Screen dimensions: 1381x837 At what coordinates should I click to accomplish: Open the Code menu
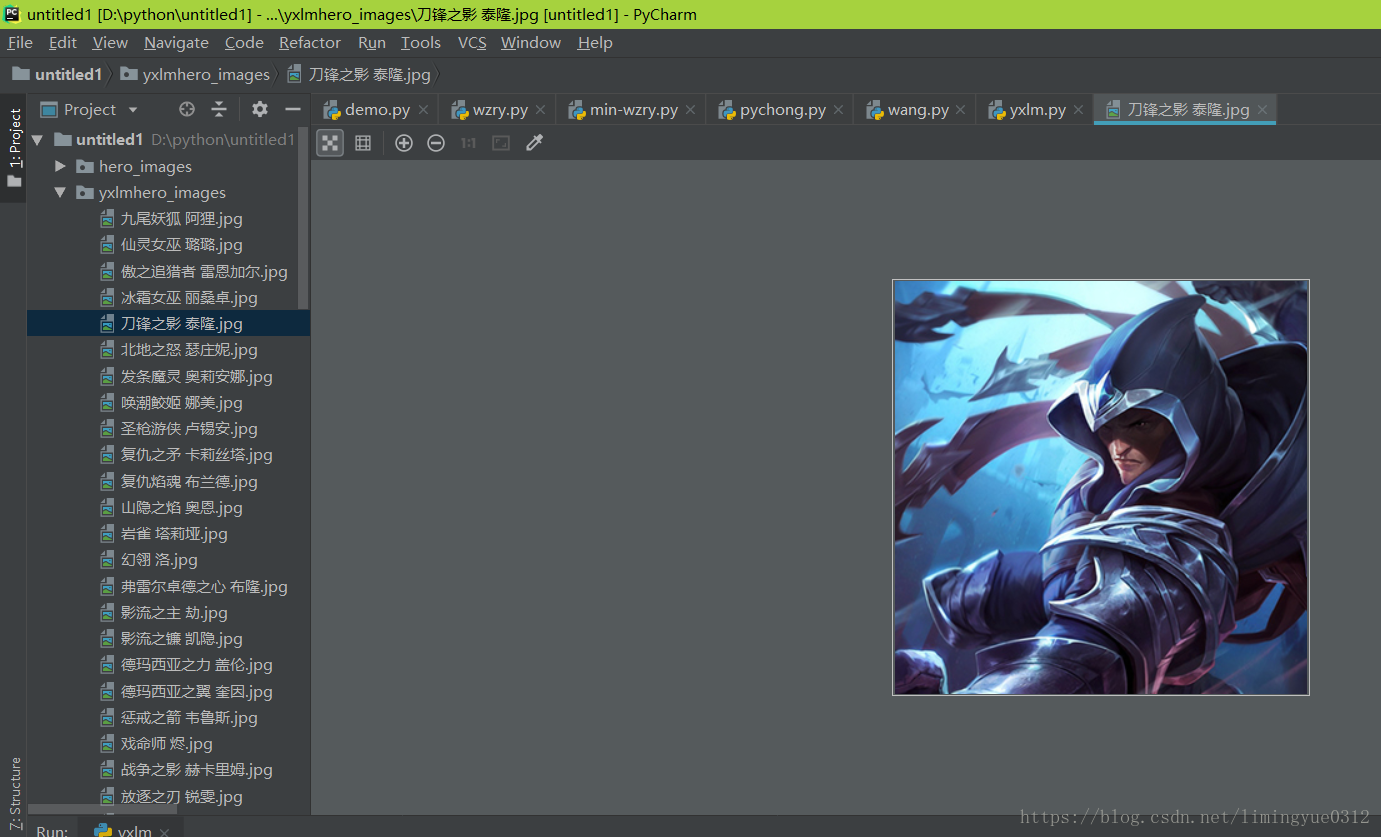click(244, 42)
